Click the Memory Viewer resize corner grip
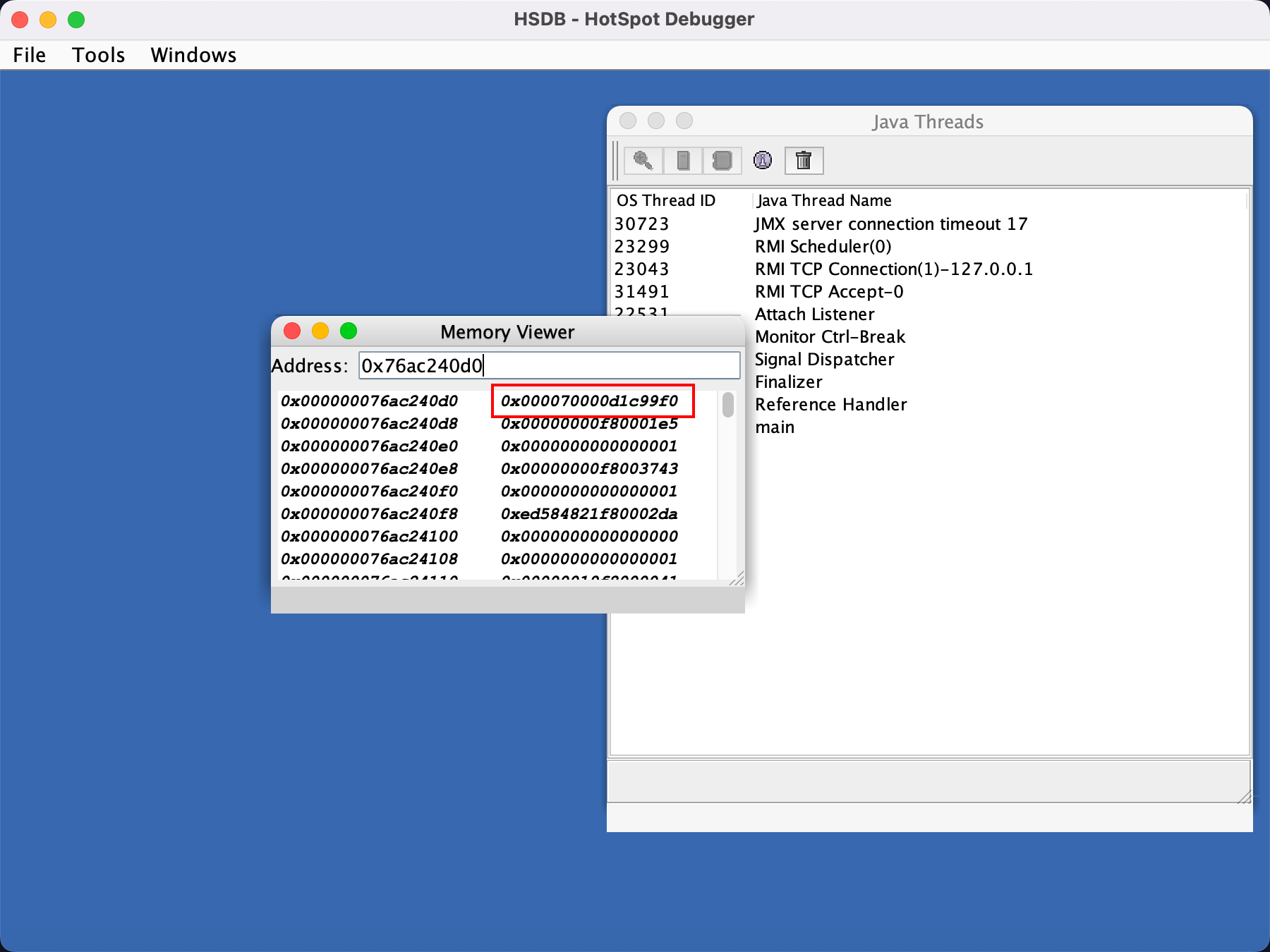Image resolution: width=1270 pixels, height=952 pixels. point(737,578)
